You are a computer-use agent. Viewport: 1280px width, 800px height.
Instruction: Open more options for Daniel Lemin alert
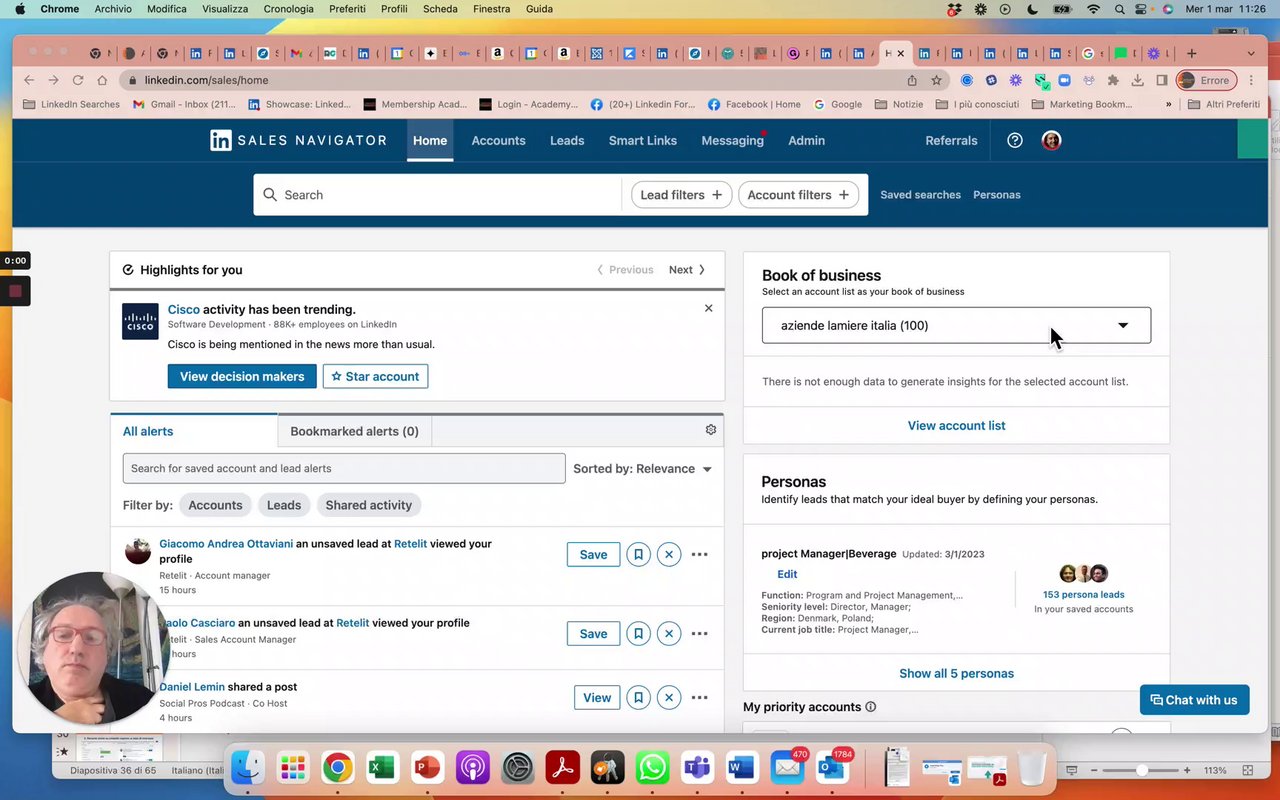[x=700, y=697]
